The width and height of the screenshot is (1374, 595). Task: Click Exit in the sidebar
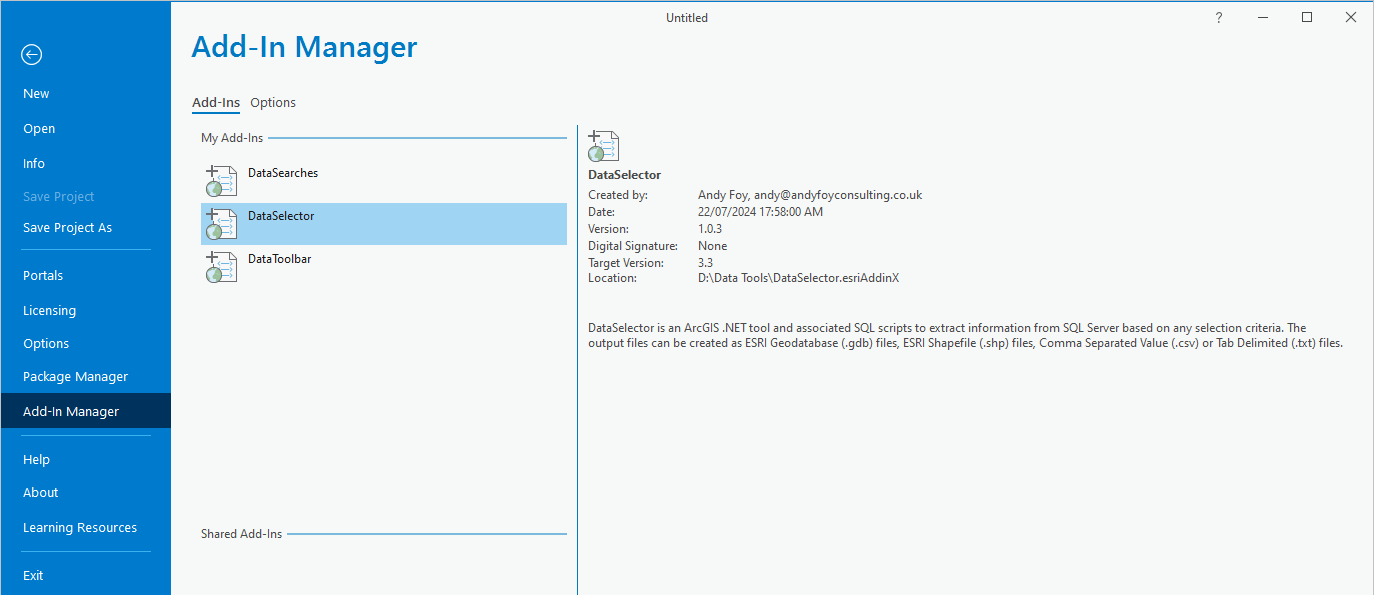[x=33, y=576]
